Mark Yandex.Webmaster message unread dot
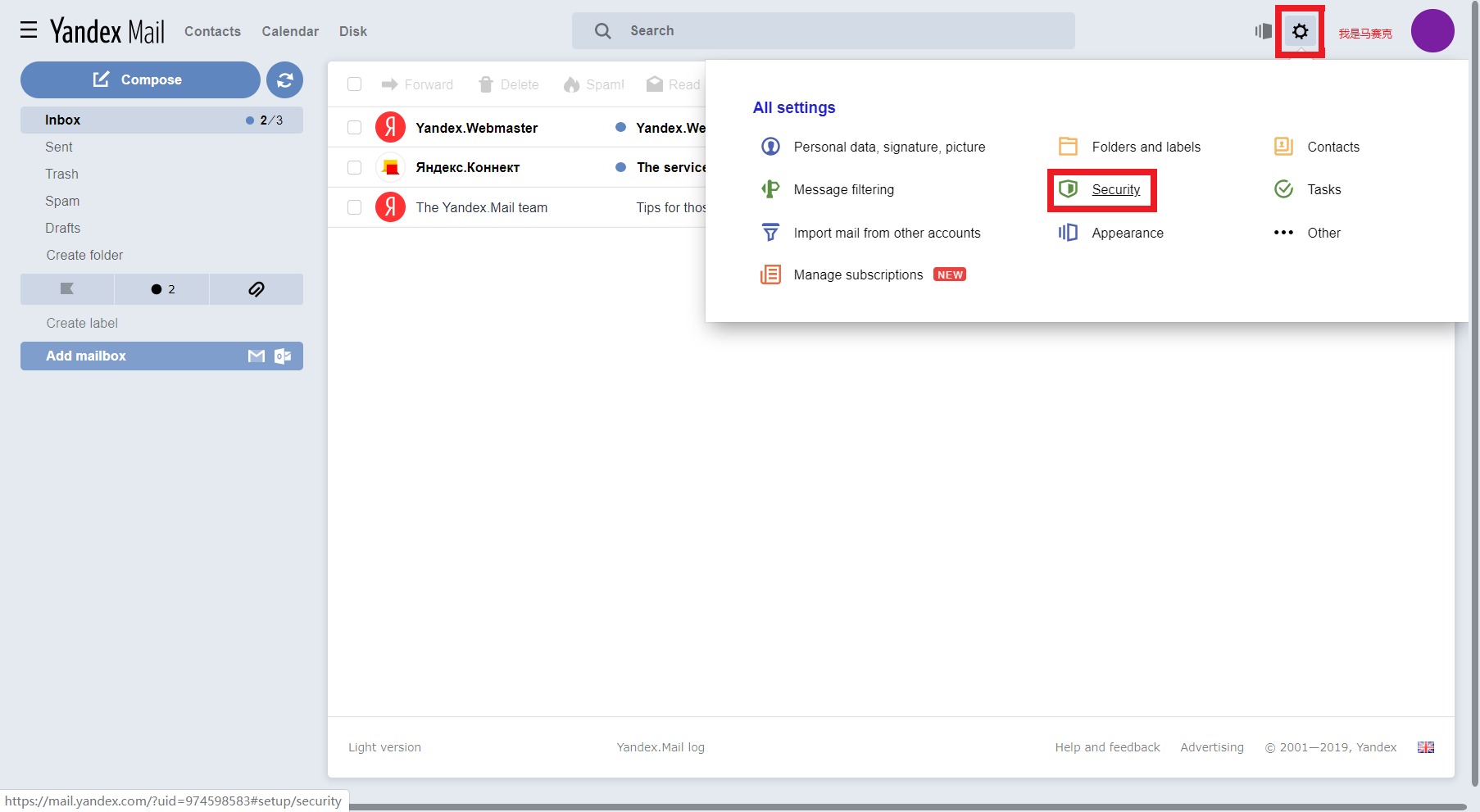The image size is (1480, 812). [620, 127]
